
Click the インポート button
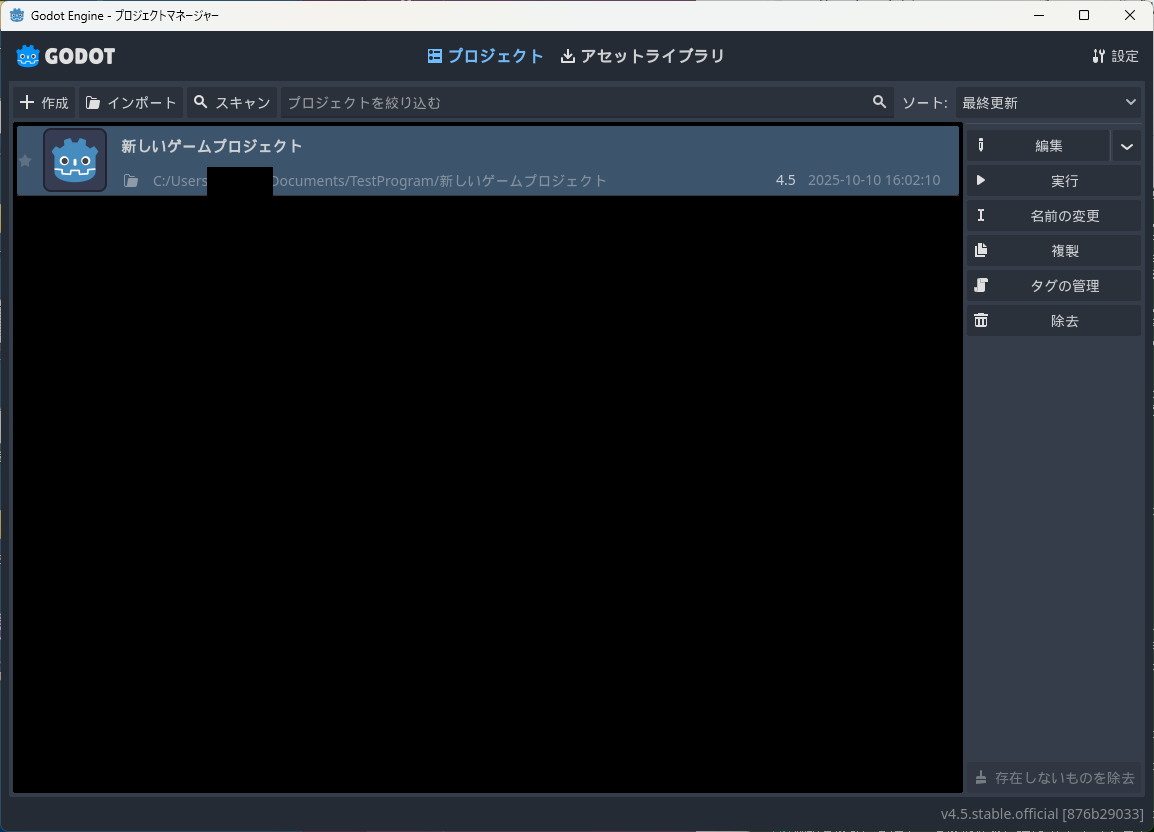131,102
